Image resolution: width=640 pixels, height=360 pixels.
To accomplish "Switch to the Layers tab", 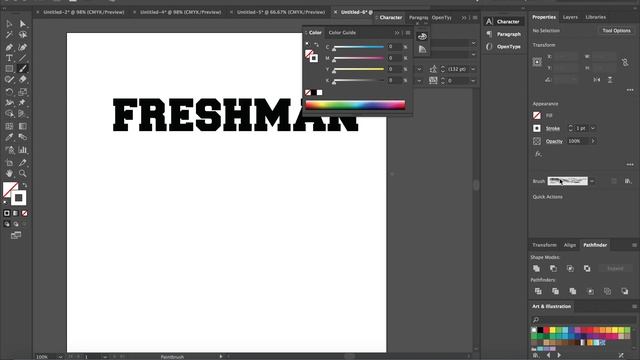I will point(570,17).
